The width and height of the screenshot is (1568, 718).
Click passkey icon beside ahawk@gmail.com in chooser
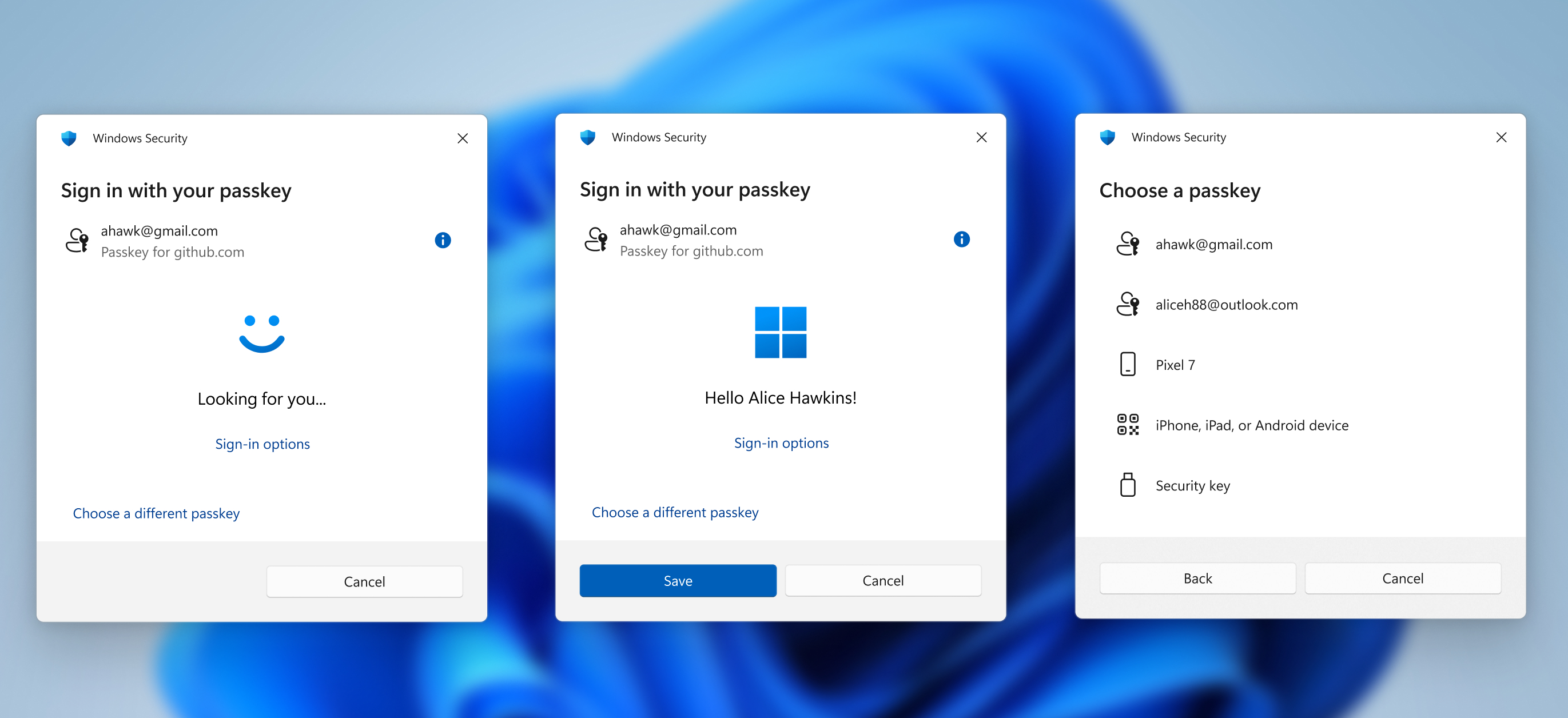(x=1127, y=244)
